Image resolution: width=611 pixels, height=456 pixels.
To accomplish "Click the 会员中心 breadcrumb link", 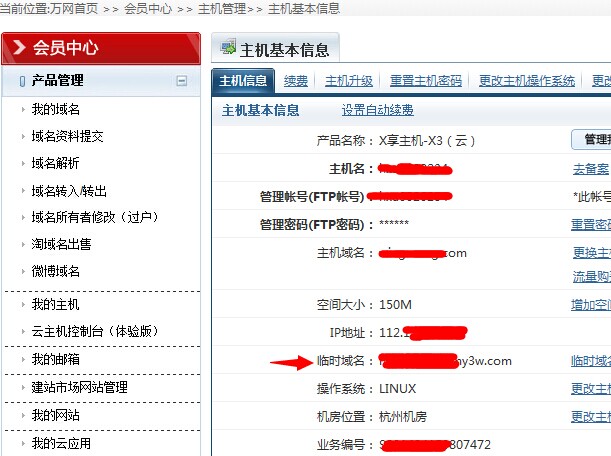I will 148,8.
